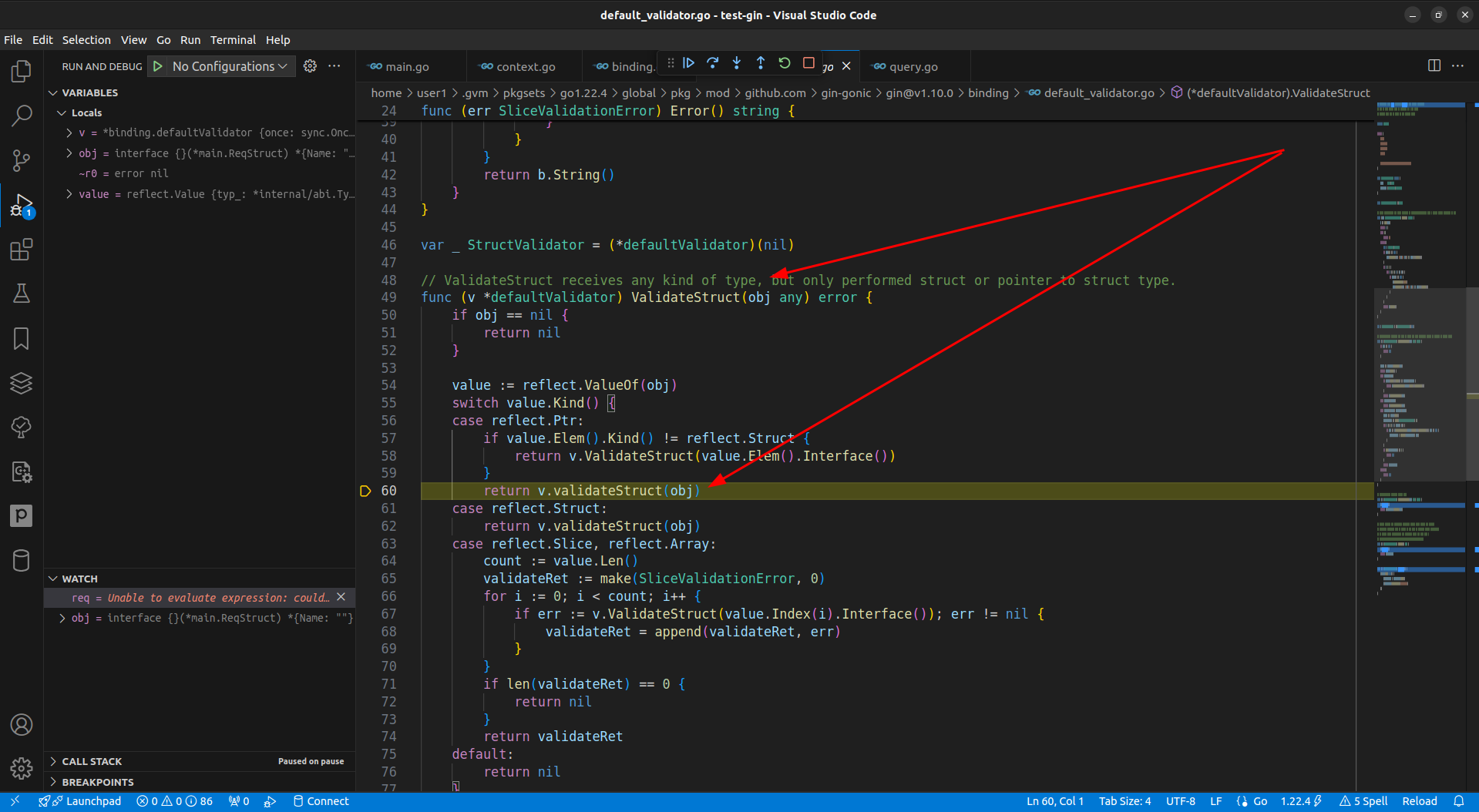Image resolution: width=1479 pixels, height=812 pixels.
Task: Close the default_validator.go tab
Action: coord(846,66)
